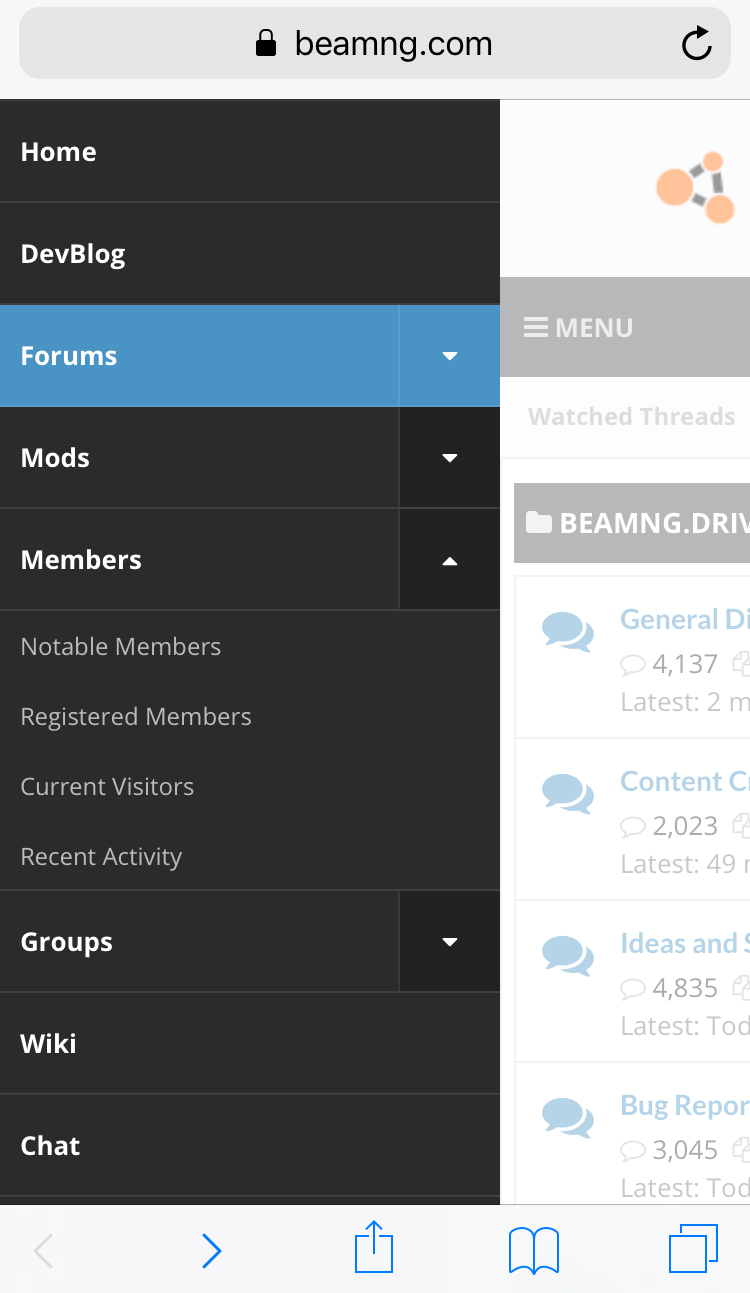The width and height of the screenshot is (750, 1293).
Task: Open Registered Members link
Action: [136, 717]
